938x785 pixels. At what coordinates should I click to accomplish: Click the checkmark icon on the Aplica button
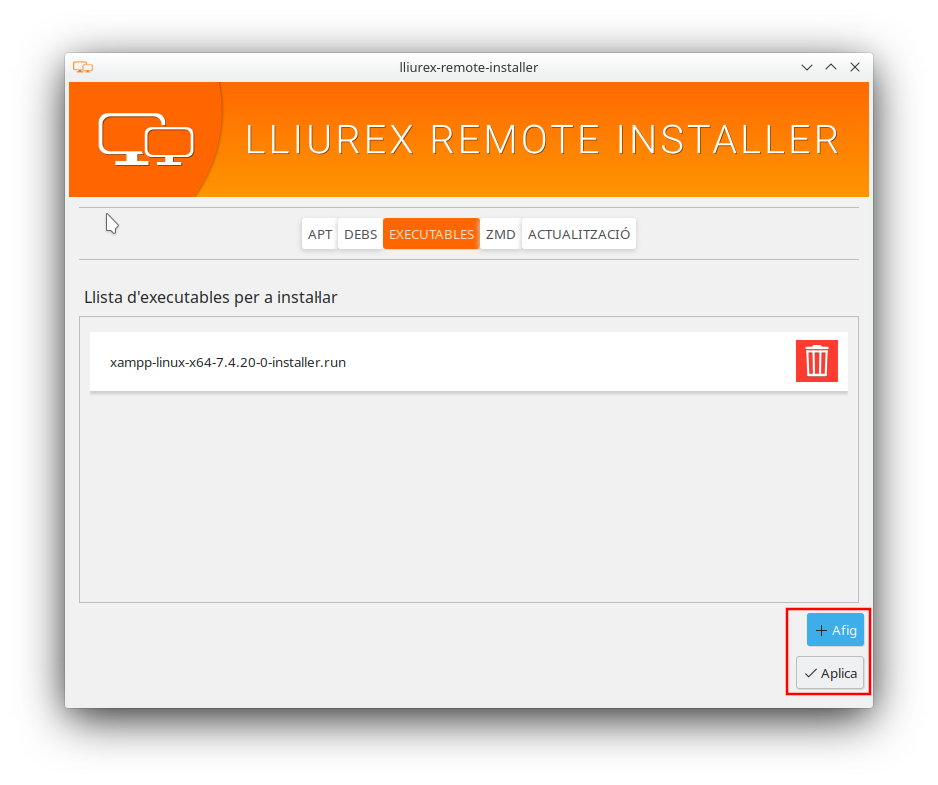pos(810,674)
